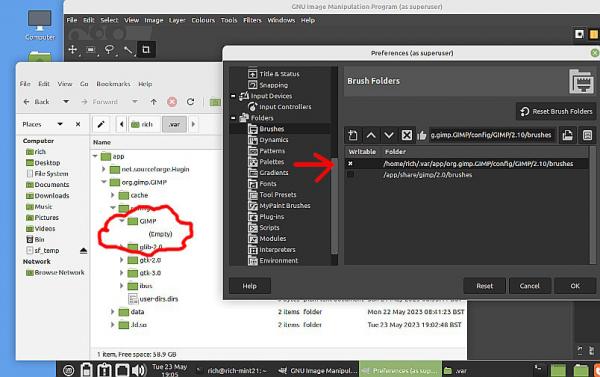Open the Places sidebar dropdown
The height and width of the screenshot is (377, 600).
tap(60, 124)
